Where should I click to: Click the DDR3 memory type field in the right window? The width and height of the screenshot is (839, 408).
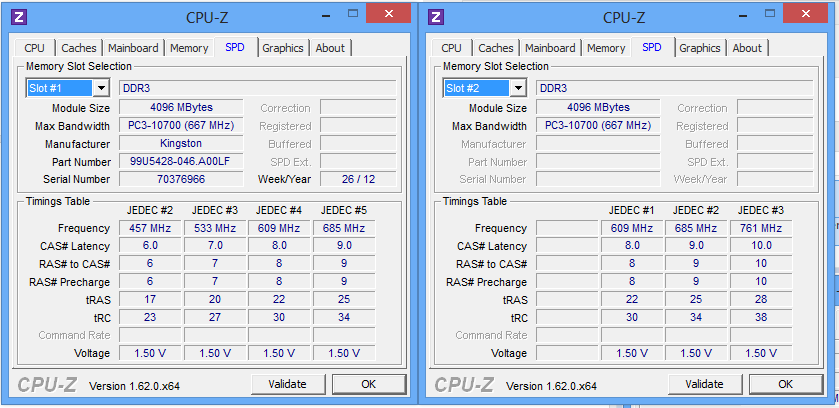click(675, 88)
